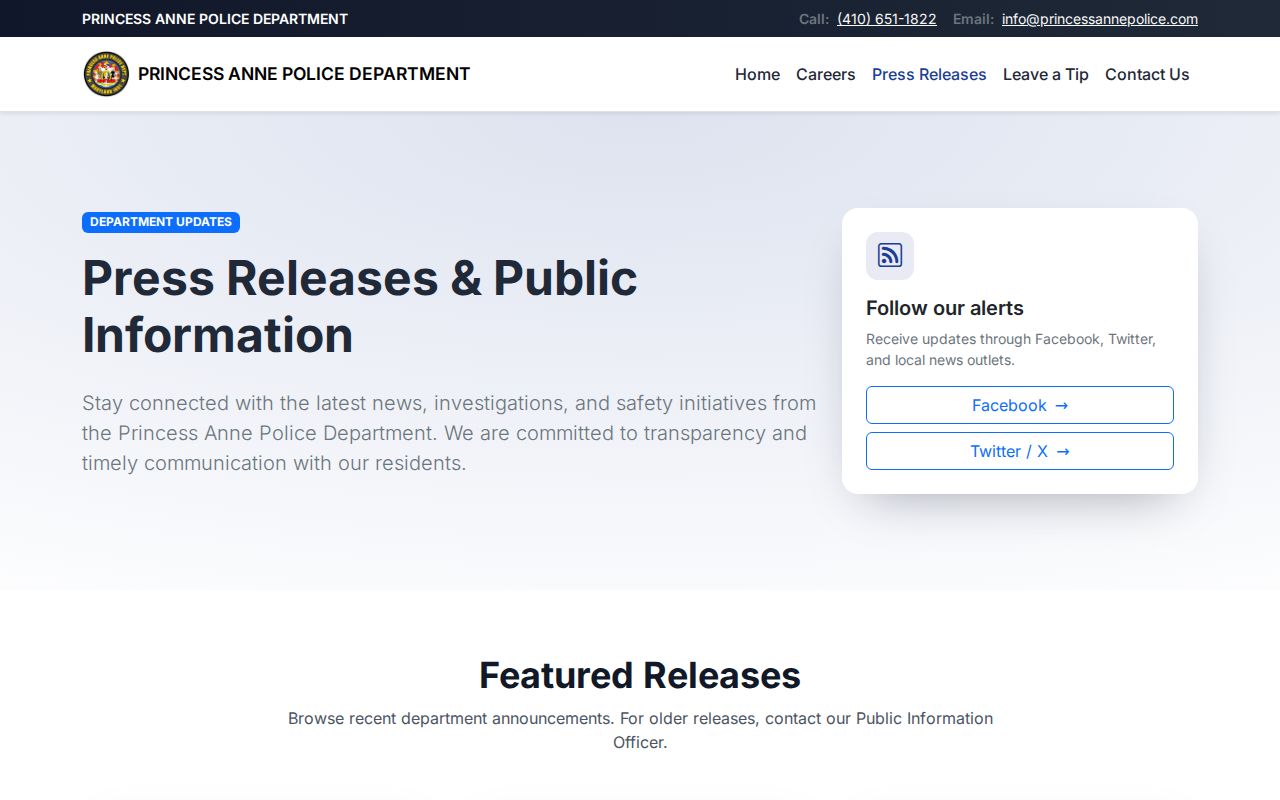The width and height of the screenshot is (1280, 800).
Task: Go to the Careers page
Action: (825, 74)
